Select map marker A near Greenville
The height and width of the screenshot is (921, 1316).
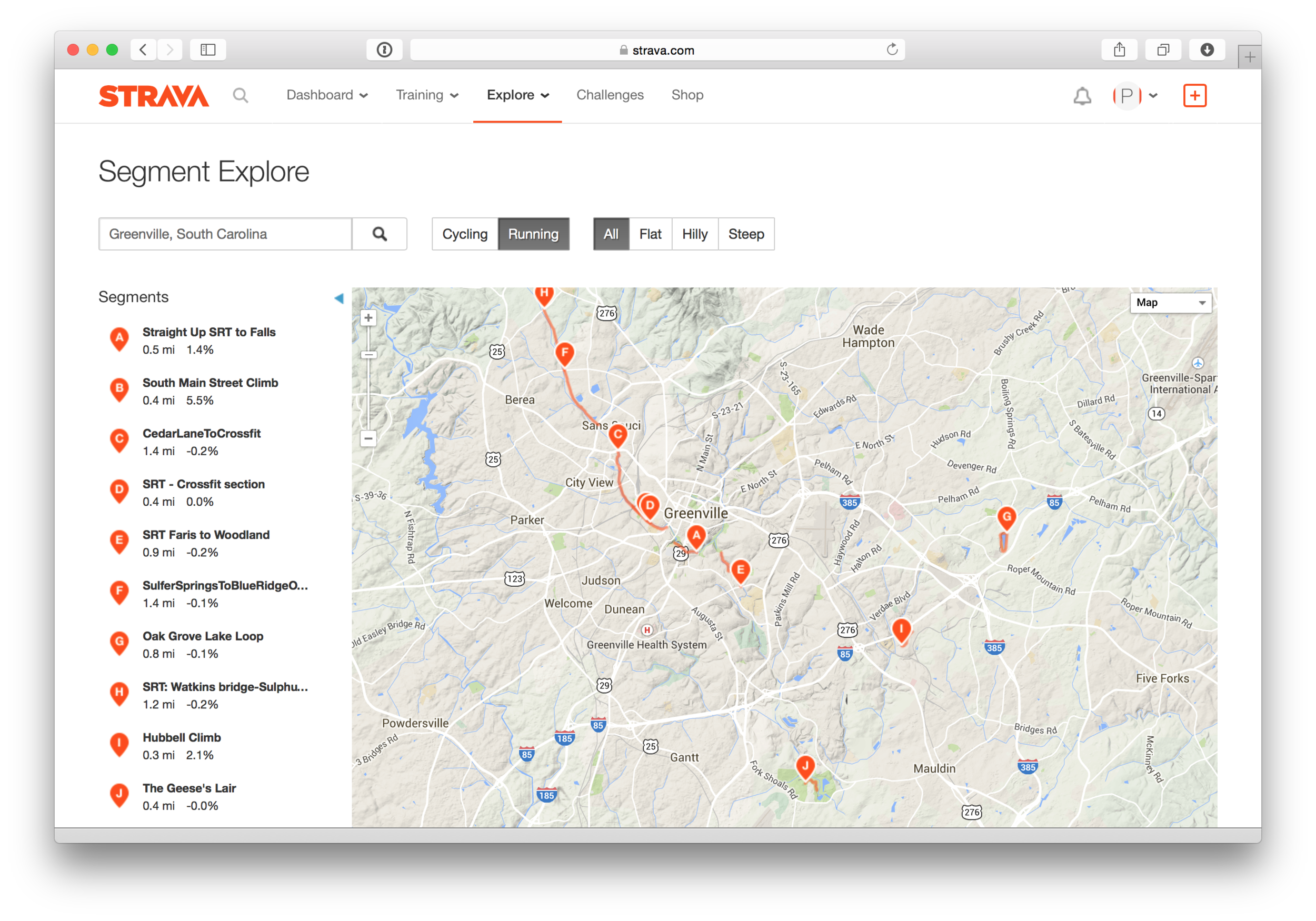click(696, 536)
